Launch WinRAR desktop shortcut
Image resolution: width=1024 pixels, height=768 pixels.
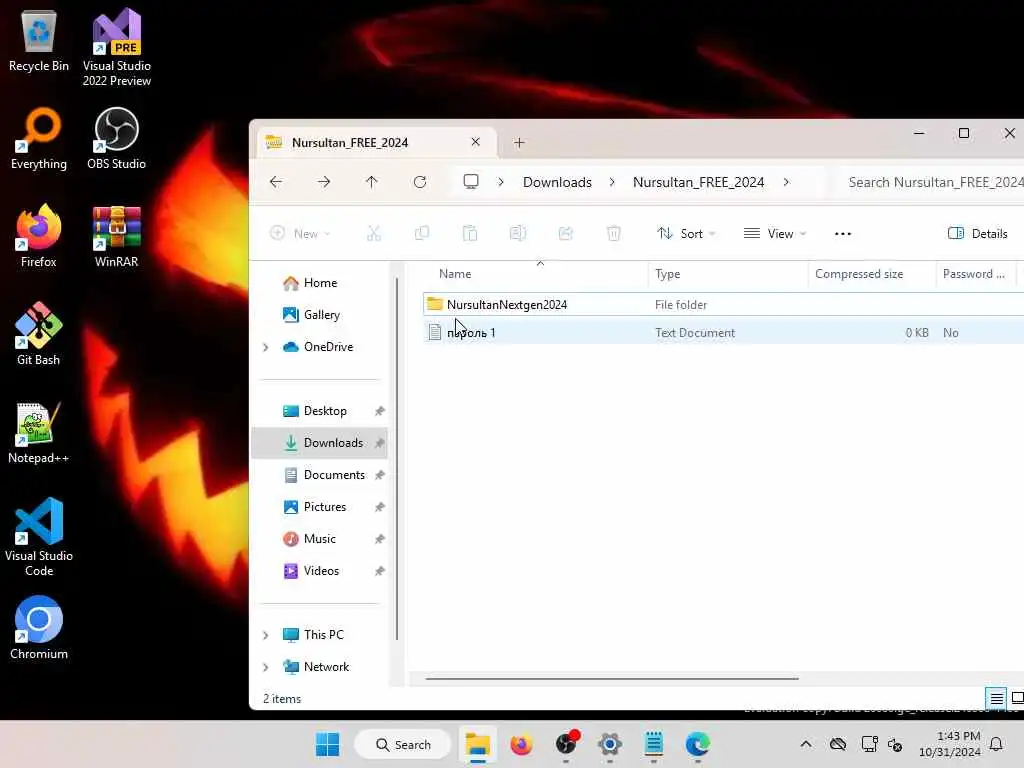(116, 236)
